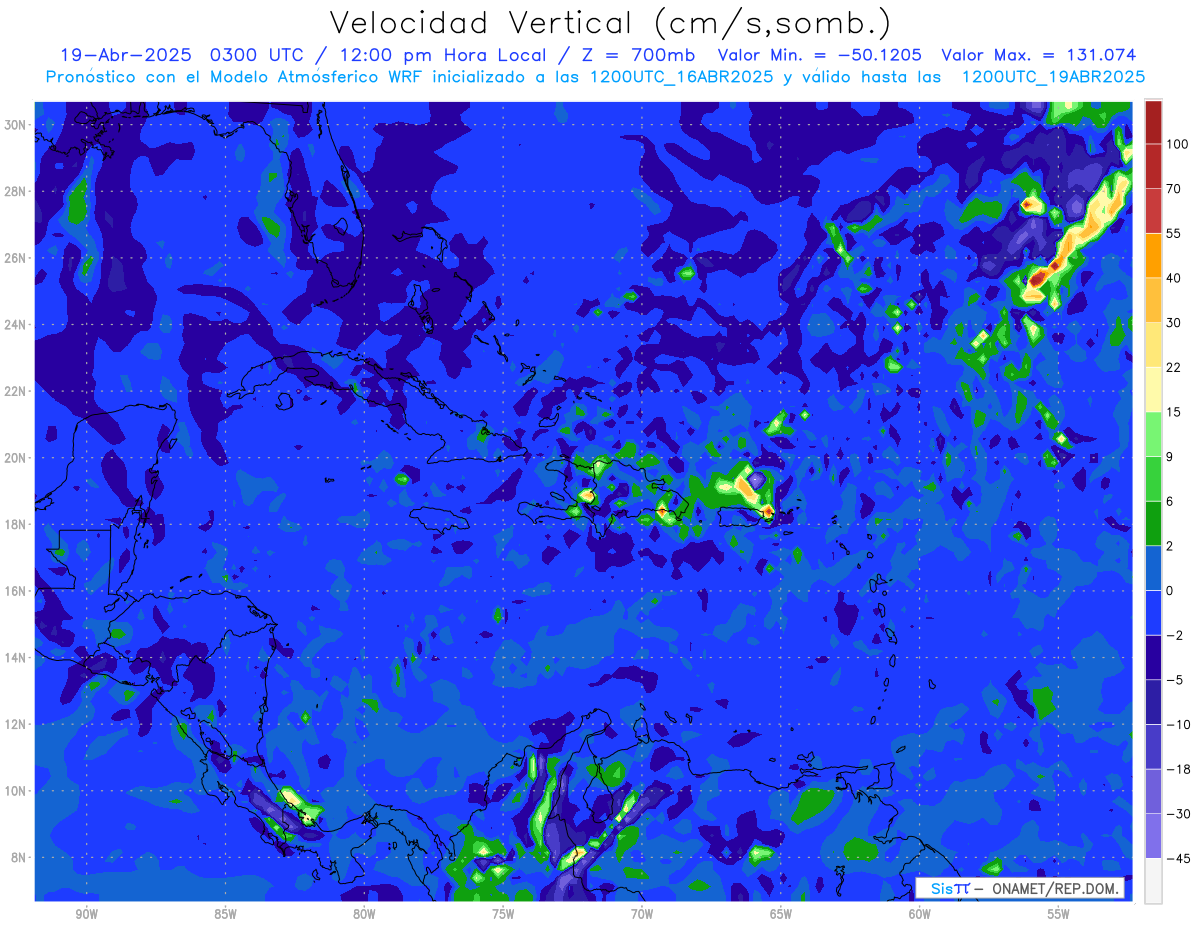Image resolution: width=1200 pixels, height=927 pixels.
Task: Click the '90W' longitude label
Action: click(x=86, y=914)
